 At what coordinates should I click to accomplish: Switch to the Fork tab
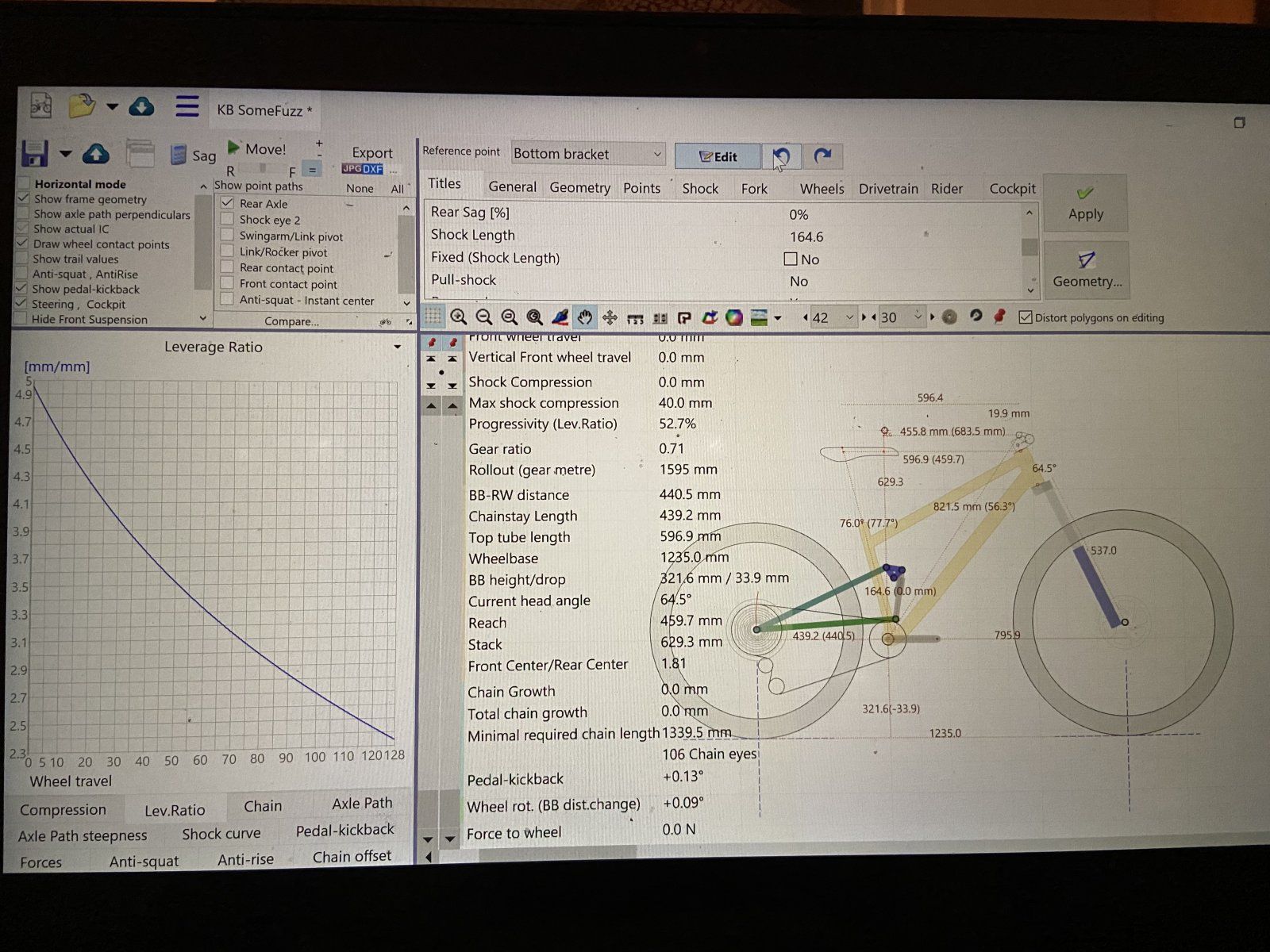[754, 189]
